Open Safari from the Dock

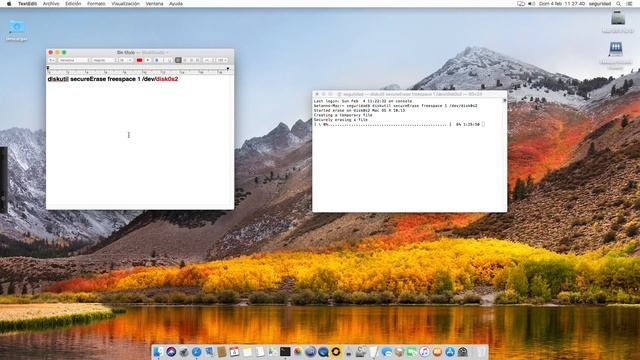(x=196, y=351)
